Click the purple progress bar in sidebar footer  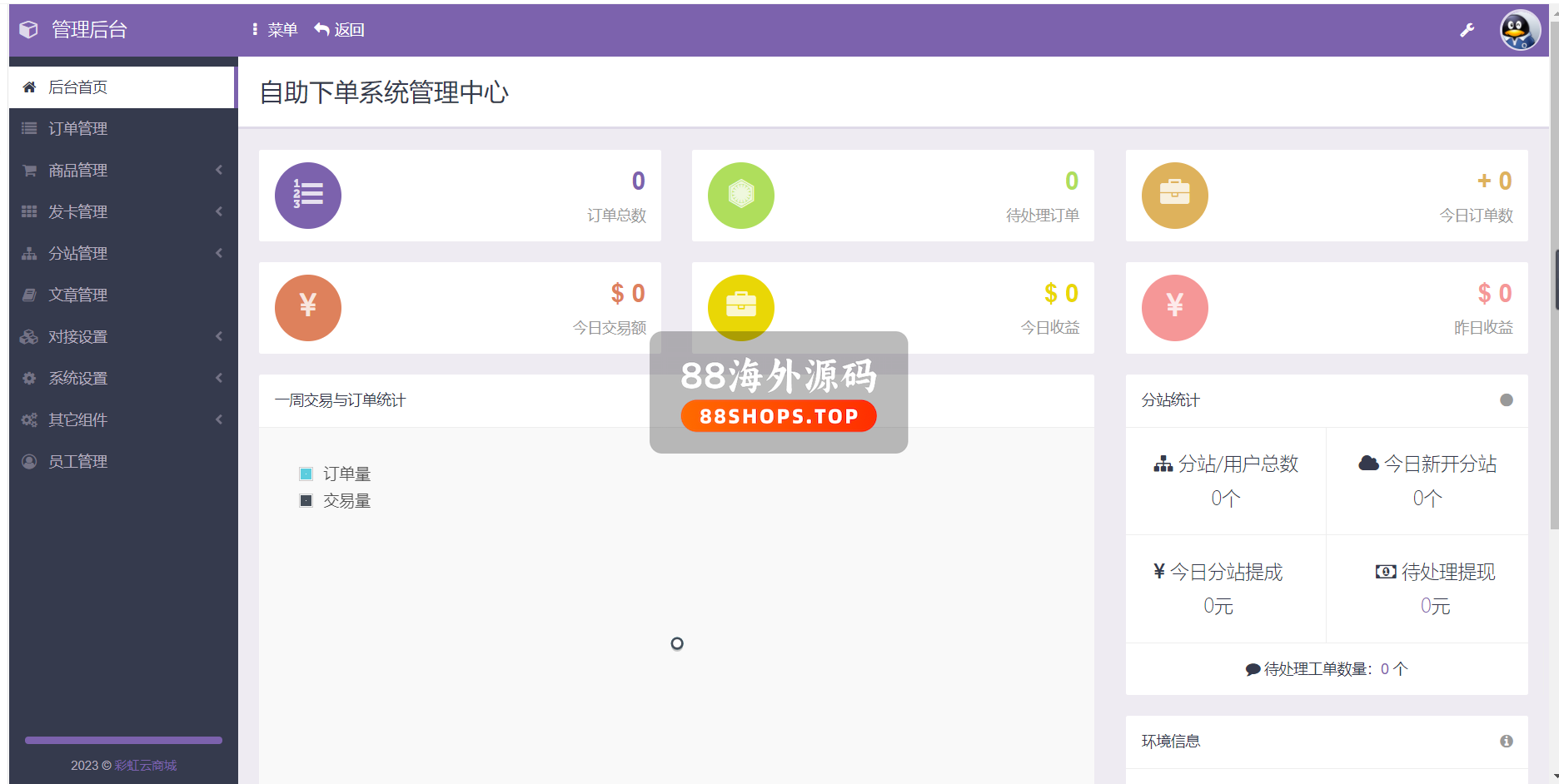click(123, 740)
